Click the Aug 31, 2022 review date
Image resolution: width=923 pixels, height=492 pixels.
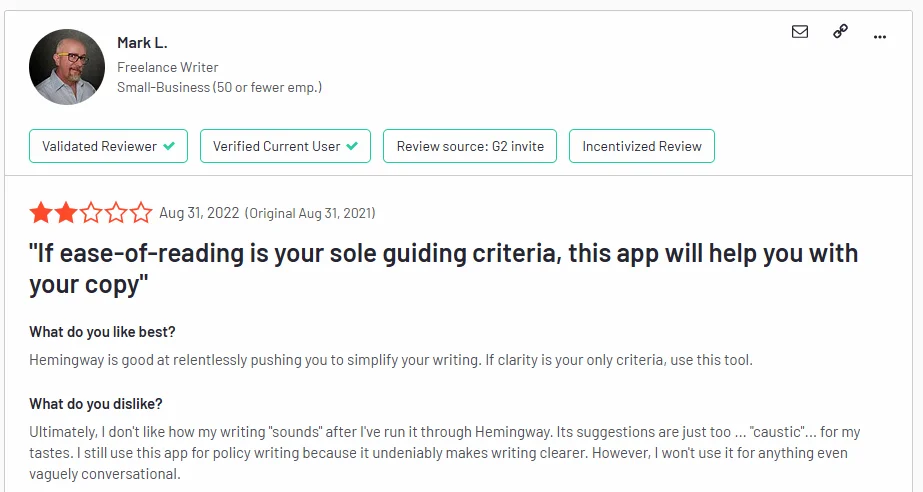tap(199, 213)
